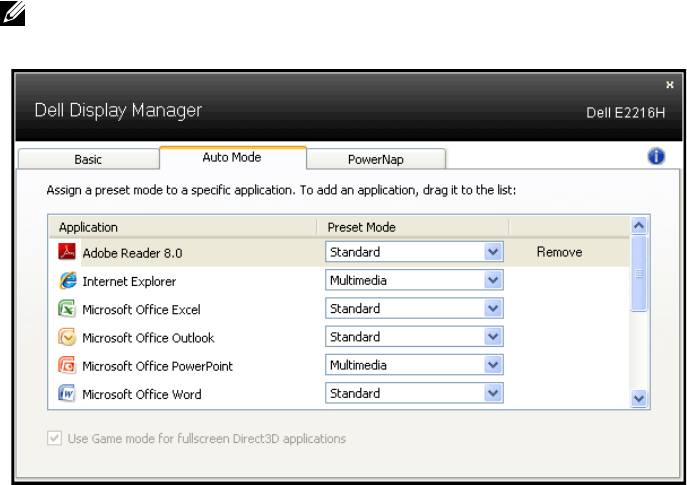
Task: Open preset mode dropdown for Adobe Reader 8.0
Action: [414, 252]
